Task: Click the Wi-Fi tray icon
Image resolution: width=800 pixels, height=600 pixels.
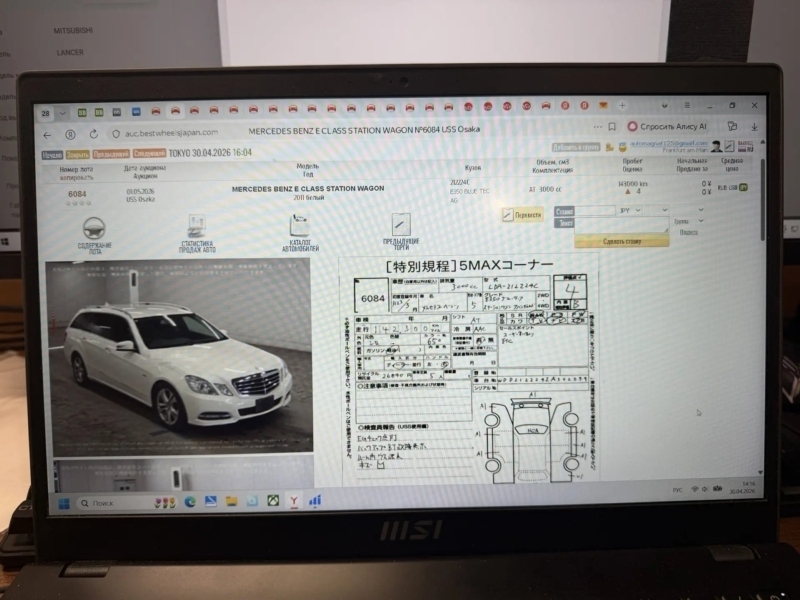Action: point(694,489)
